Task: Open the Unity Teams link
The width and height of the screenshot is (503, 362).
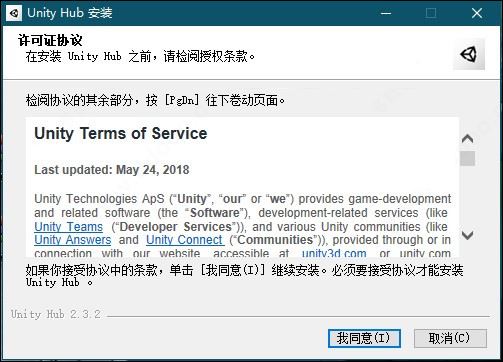Action: tap(69, 227)
